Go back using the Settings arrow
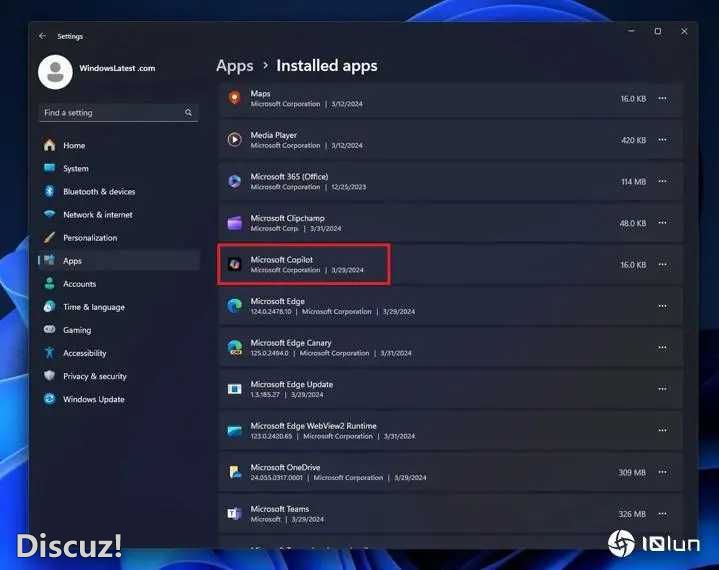Screen dimensions: 719x570 43,36
